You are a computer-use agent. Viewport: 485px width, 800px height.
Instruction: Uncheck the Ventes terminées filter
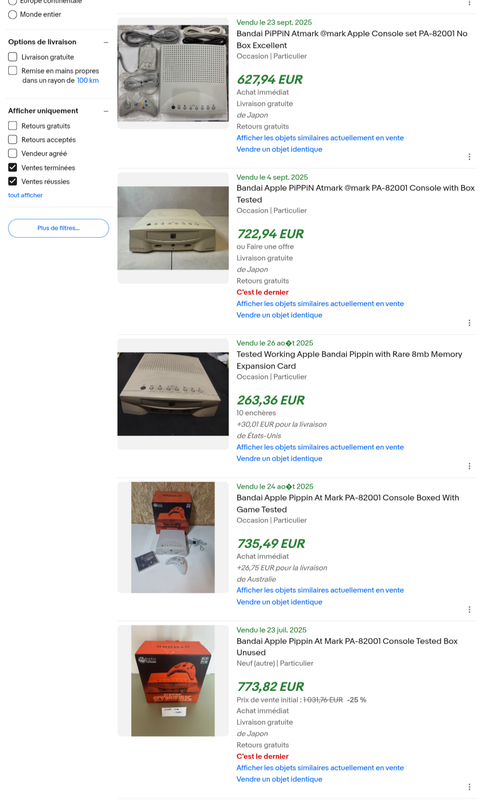point(13,167)
